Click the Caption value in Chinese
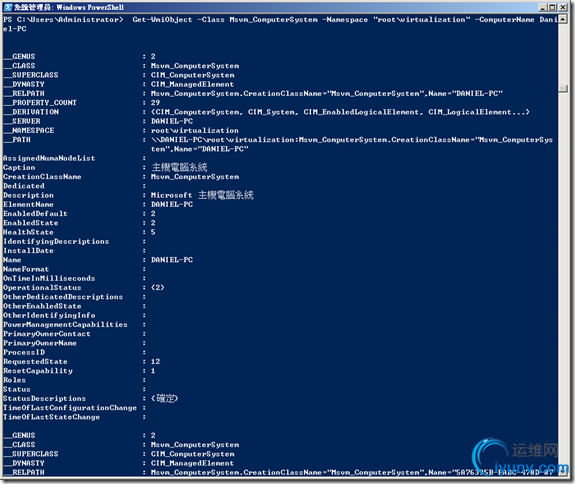 [x=180, y=168]
